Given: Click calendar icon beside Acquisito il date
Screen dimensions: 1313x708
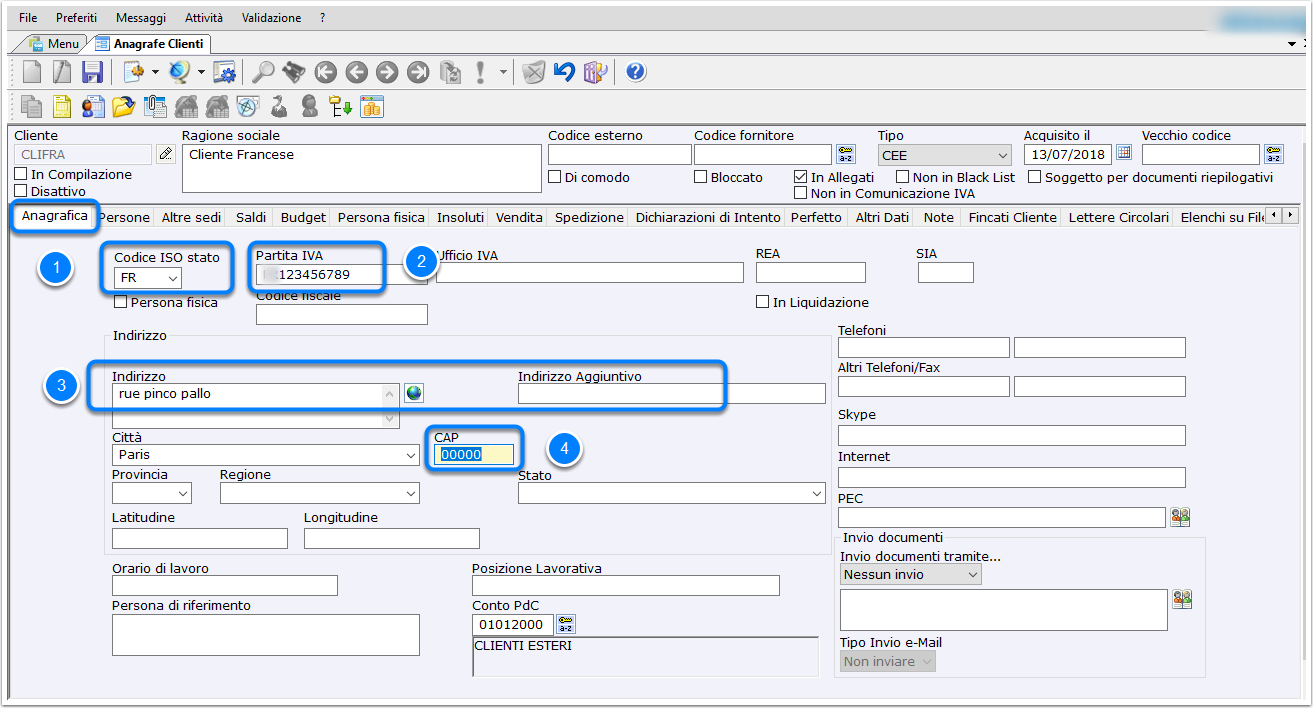Looking at the screenshot, I should coord(1123,153).
